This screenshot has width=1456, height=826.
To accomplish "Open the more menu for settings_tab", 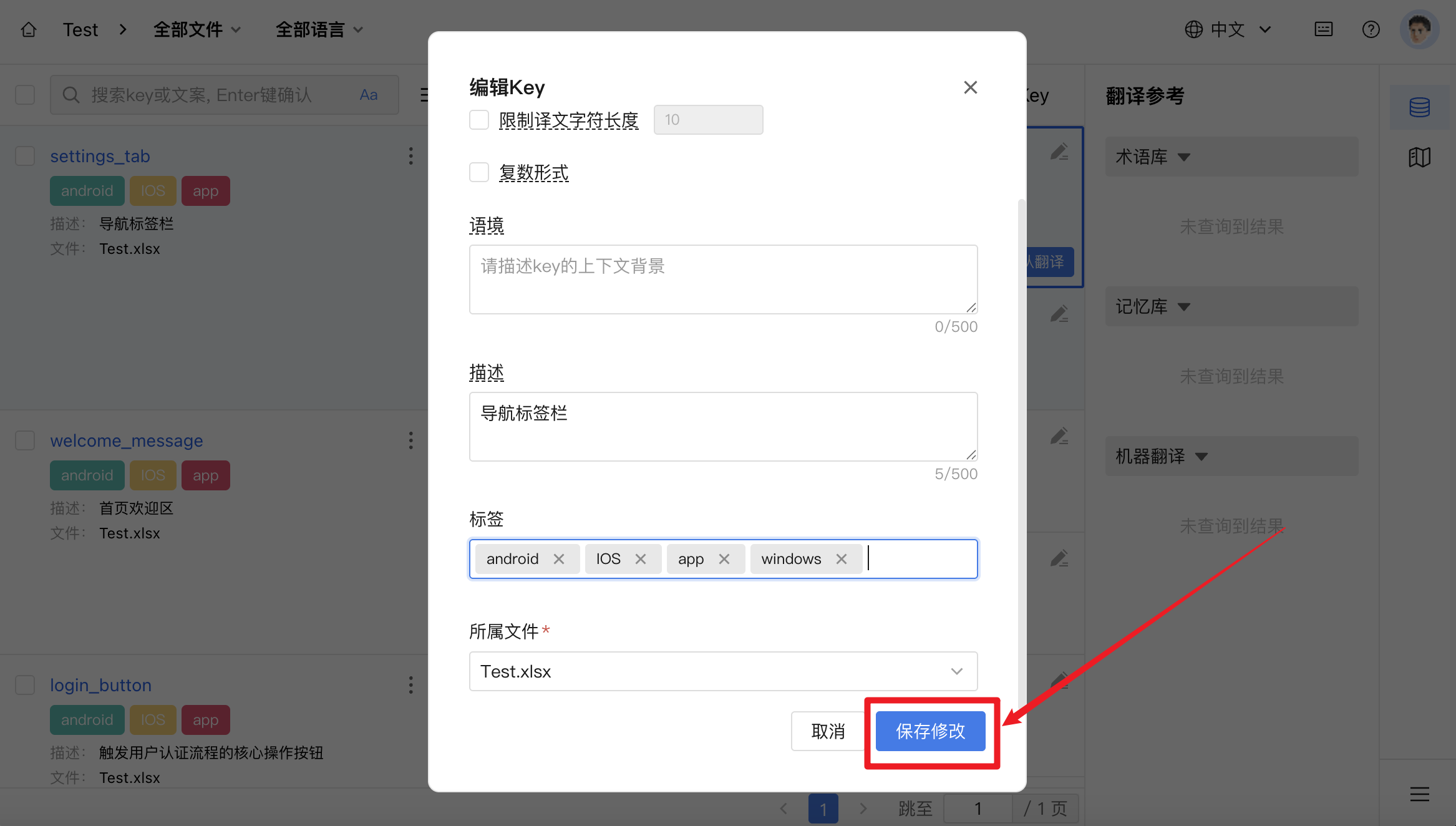I will coord(410,156).
